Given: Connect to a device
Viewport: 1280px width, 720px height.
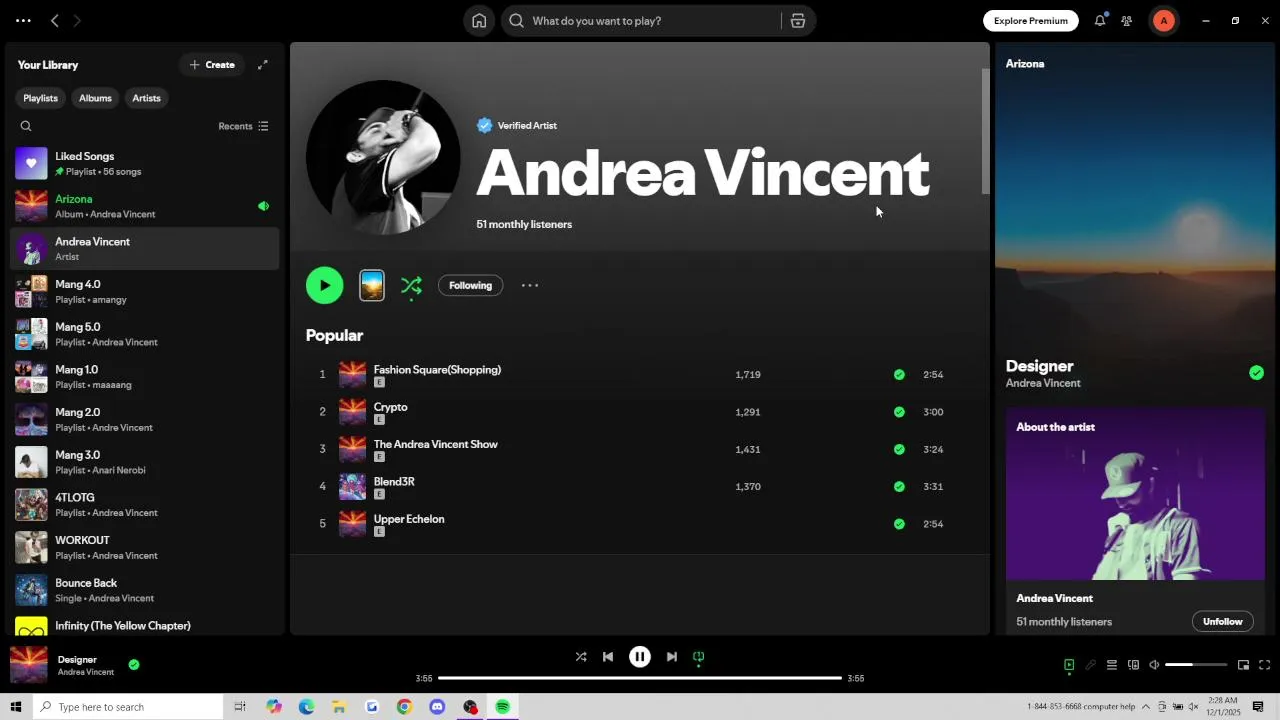Looking at the screenshot, I should point(1133,665).
